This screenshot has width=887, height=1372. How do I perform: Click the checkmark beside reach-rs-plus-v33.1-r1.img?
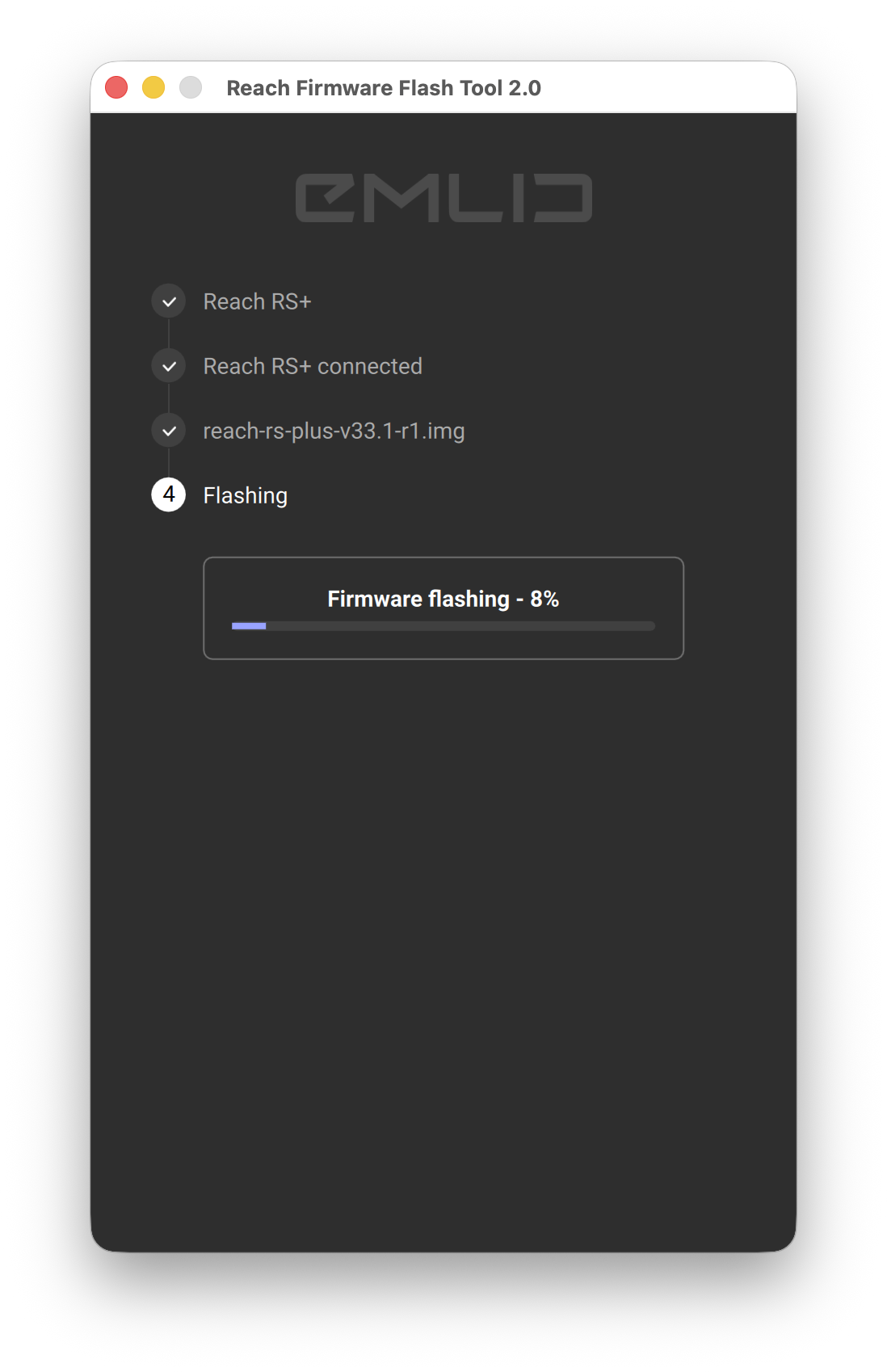168,431
